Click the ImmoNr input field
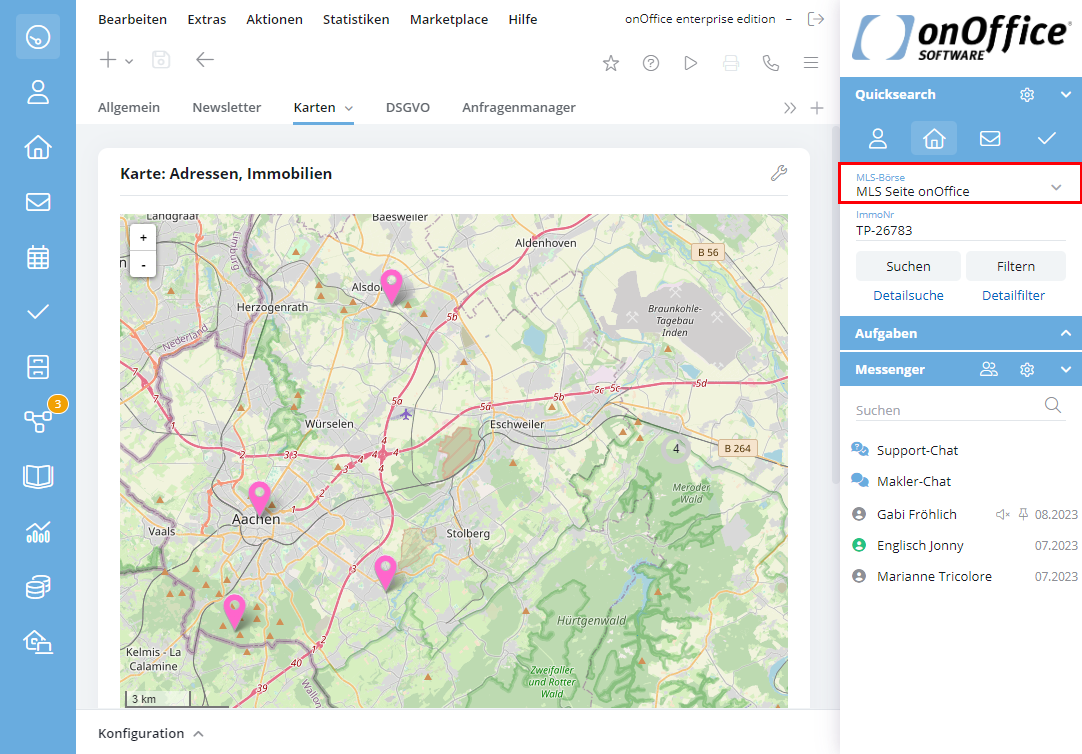Viewport: 1082px width, 754px height. [960, 230]
